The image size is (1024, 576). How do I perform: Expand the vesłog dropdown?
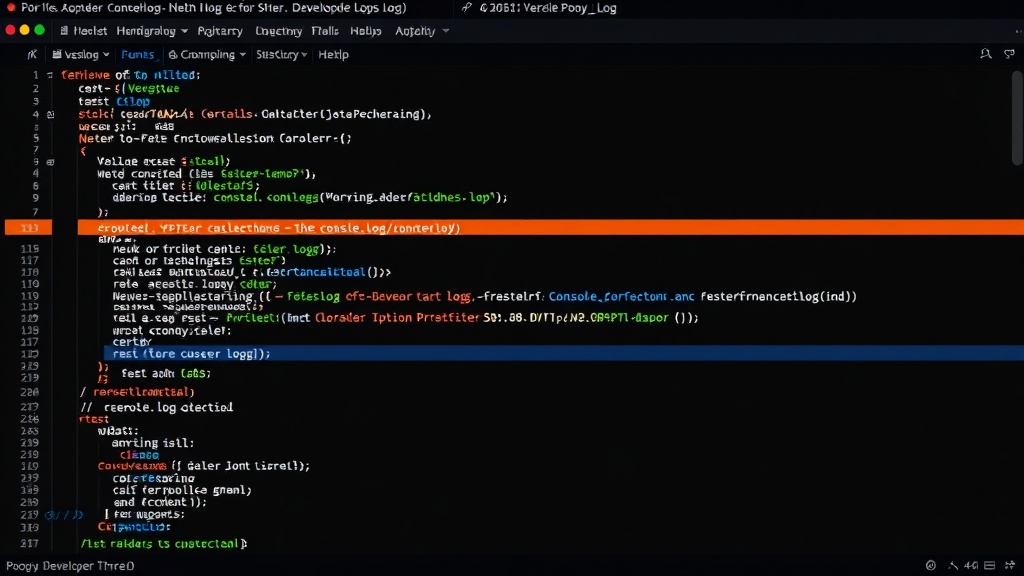[x=81, y=55]
